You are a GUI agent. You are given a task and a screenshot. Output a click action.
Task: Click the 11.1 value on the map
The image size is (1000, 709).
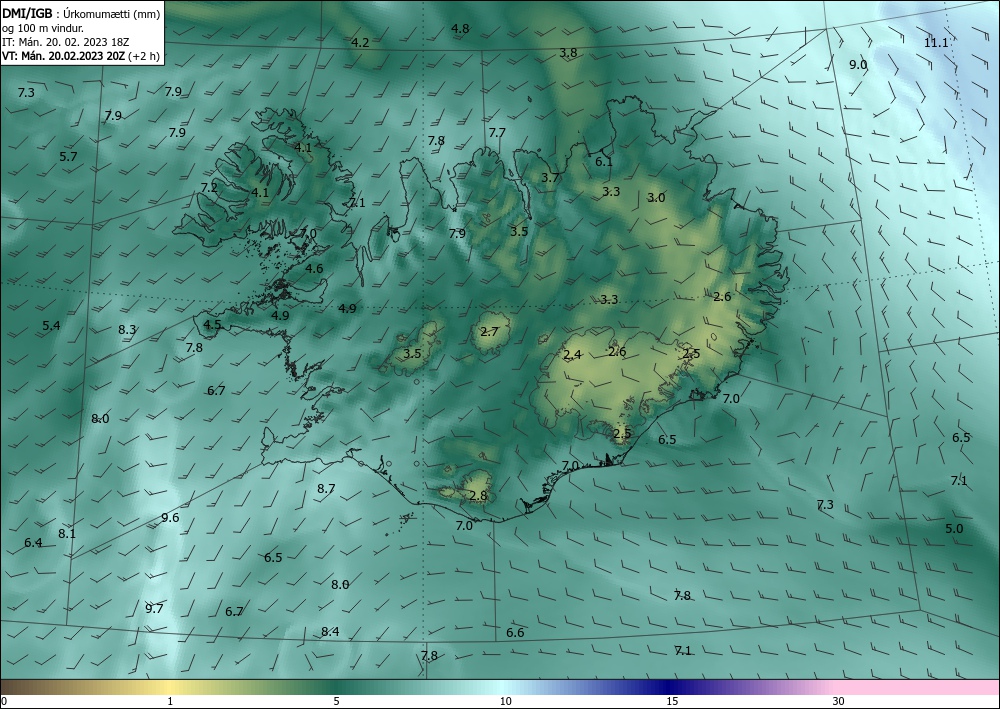pos(936,43)
